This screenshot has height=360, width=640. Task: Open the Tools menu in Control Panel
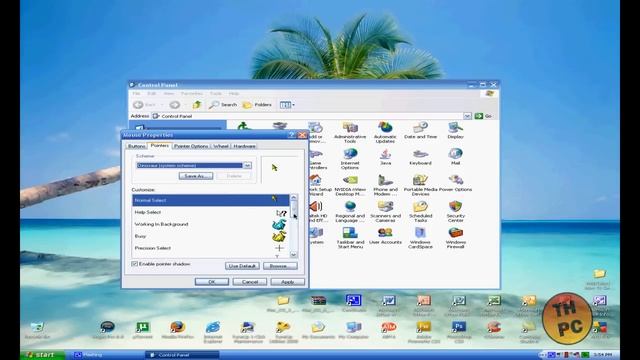[x=216, y=93]
